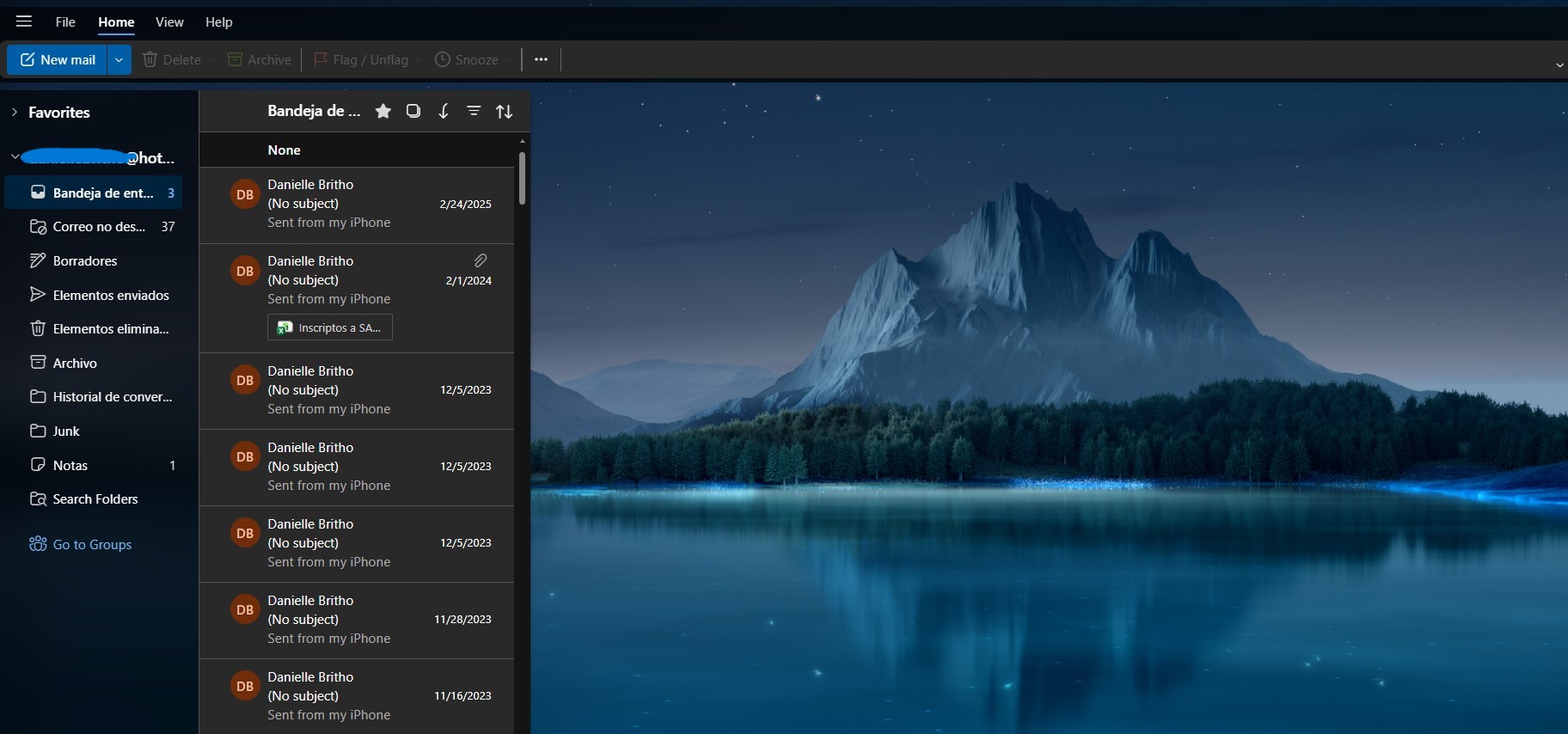
Task: Collapse the hotmail account folder tree
Action: pyautogui.click(x=15, y=157)
